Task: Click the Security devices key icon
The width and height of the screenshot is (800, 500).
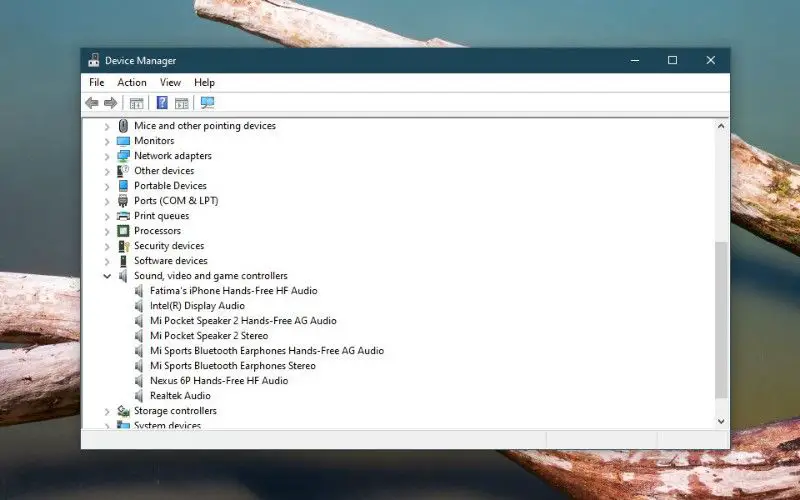Action: (123, 246)
